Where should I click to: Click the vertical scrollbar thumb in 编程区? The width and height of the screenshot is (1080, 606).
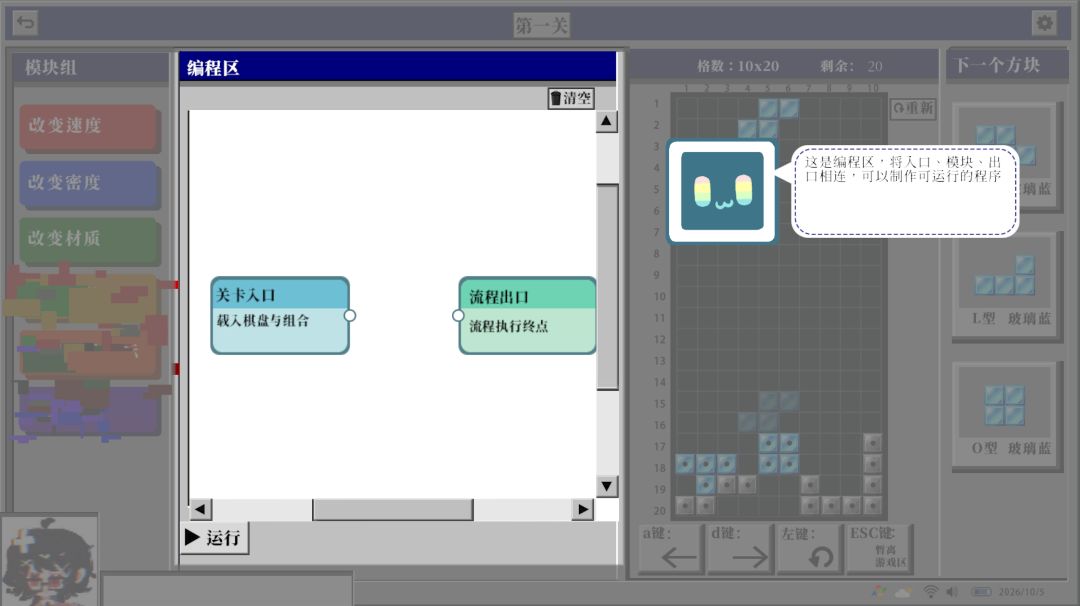(607, 287)
